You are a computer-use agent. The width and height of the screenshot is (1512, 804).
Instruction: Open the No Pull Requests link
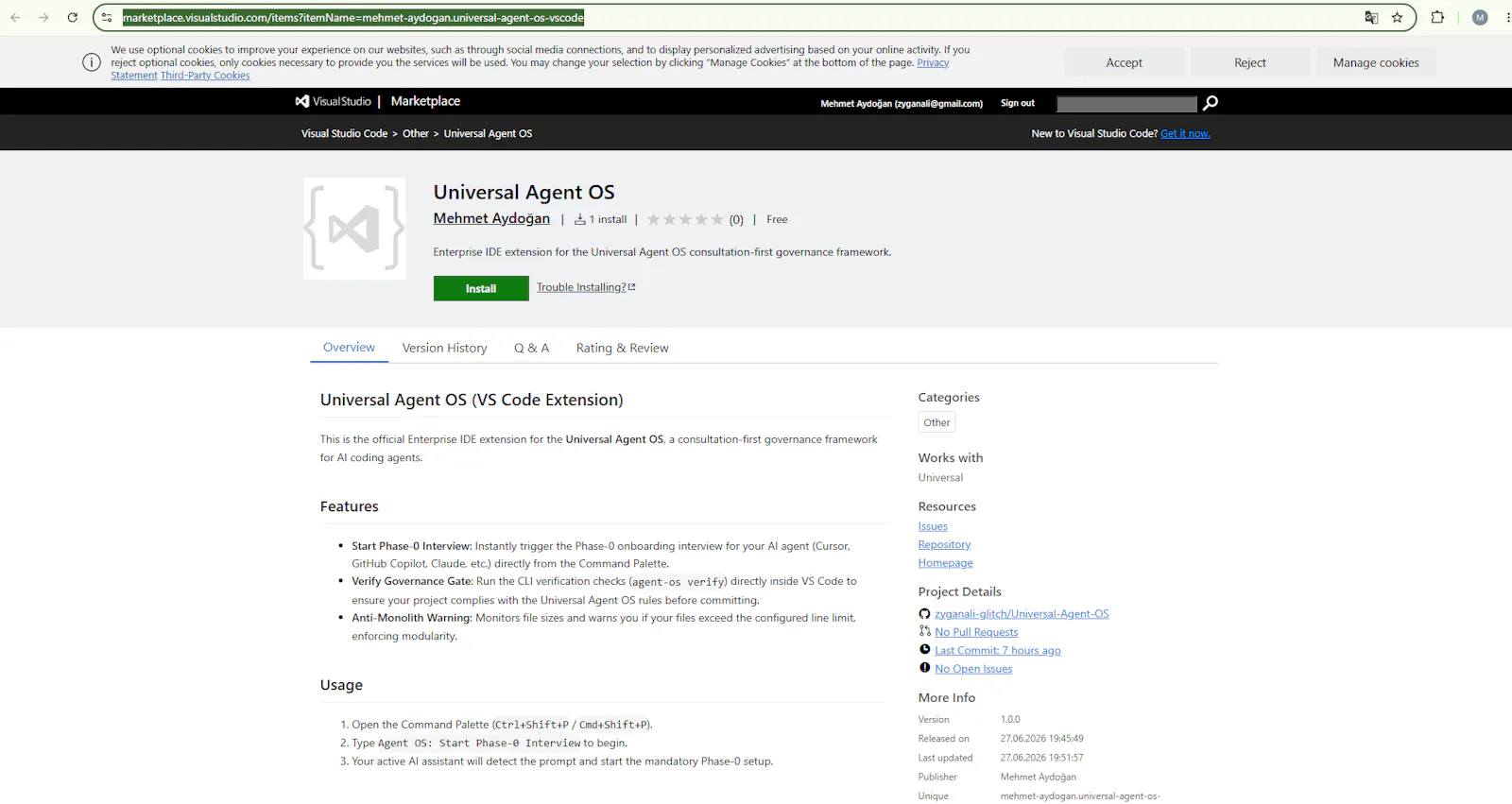(x=976, y=632)
